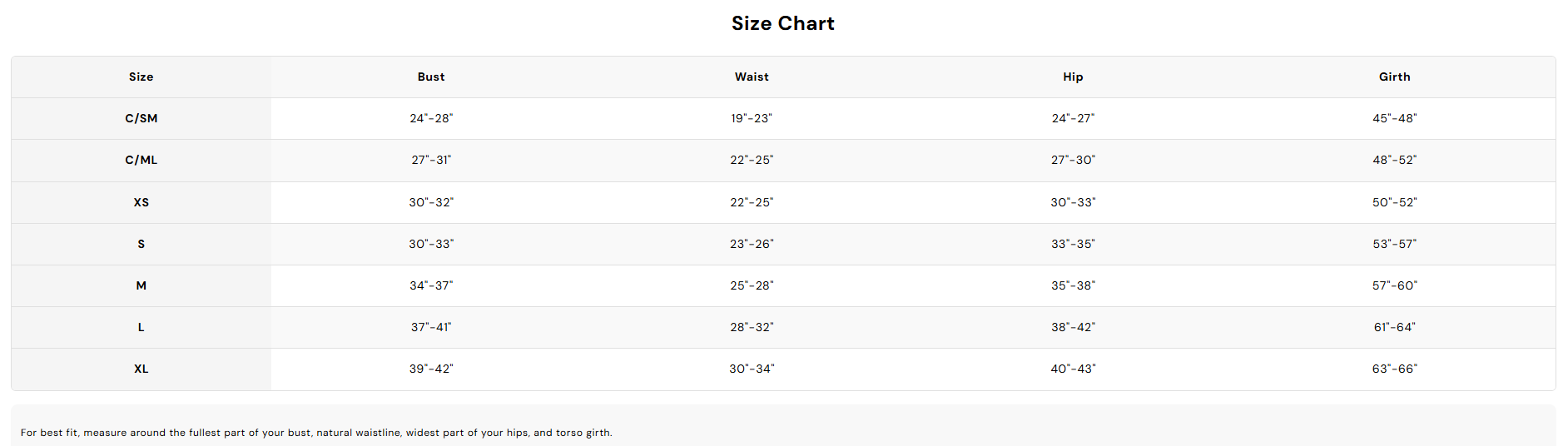
Task: Select the S size row label
Action: (x=141, y=244)
